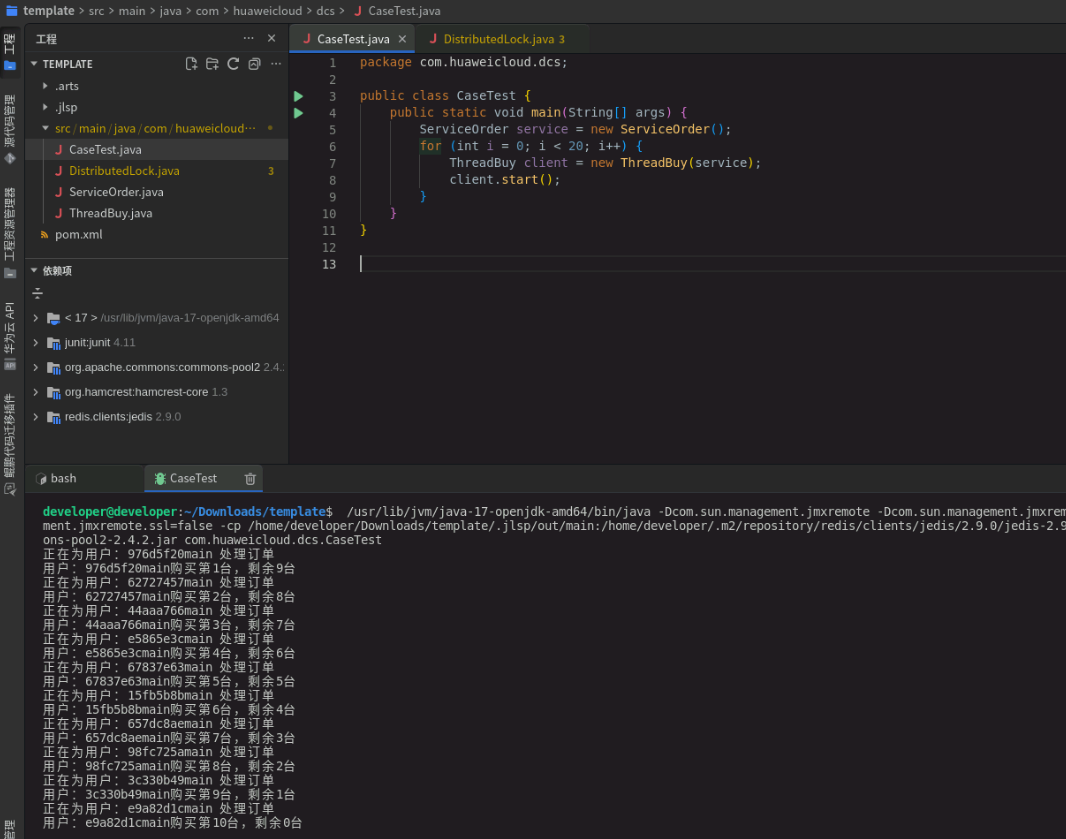Run the CaseTest class from gutter
1066x839 pixels.
point(298,96)
